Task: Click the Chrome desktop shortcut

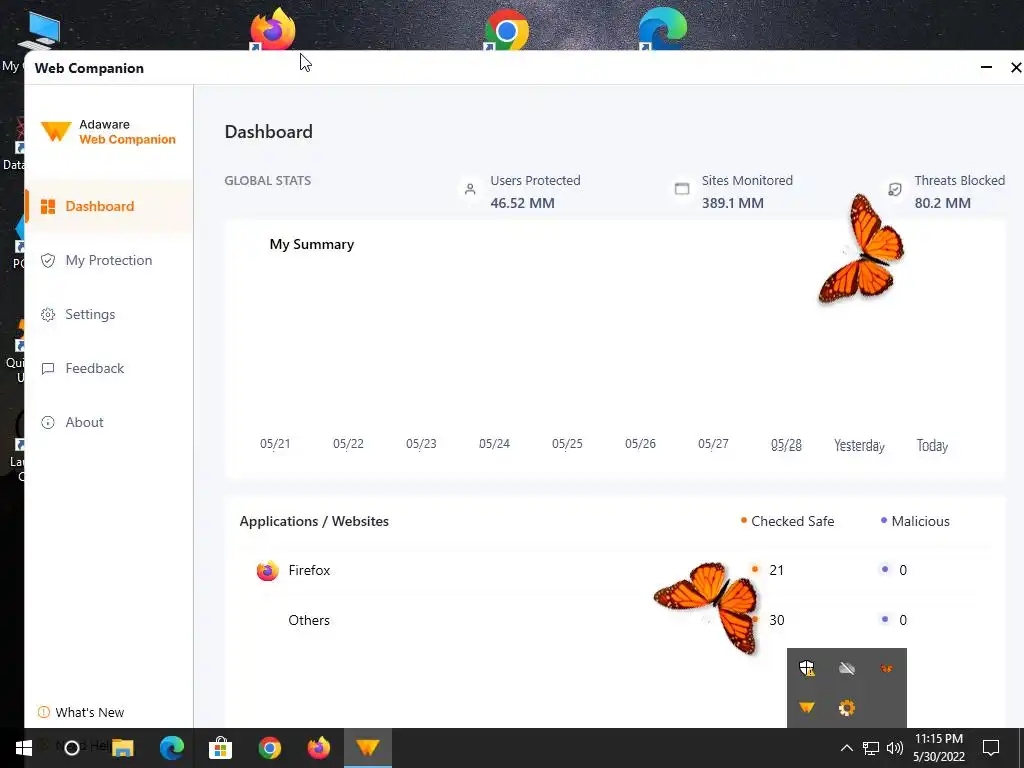Action: (x=506, y=30)
